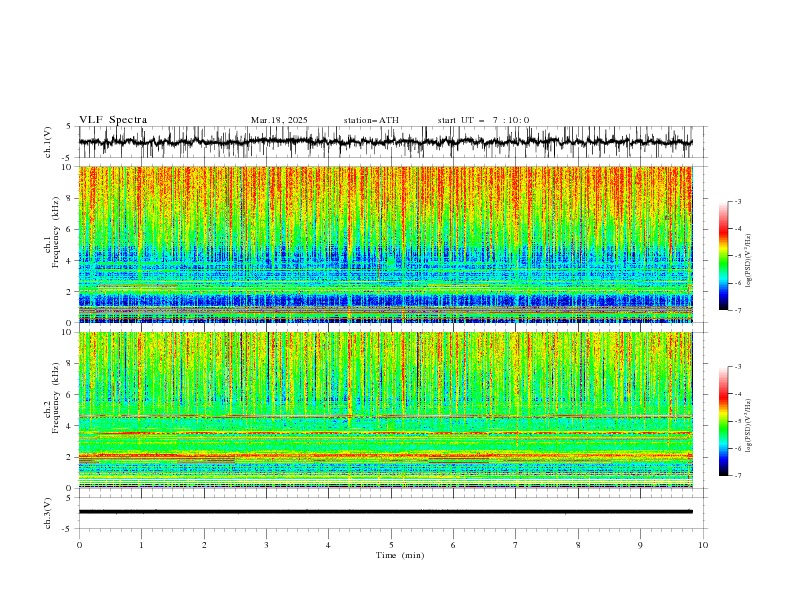The width and height of the screenshot is (792, 612).
Task: Click the "Time (min)" x-axis label
Action: [x=400, y=555]
